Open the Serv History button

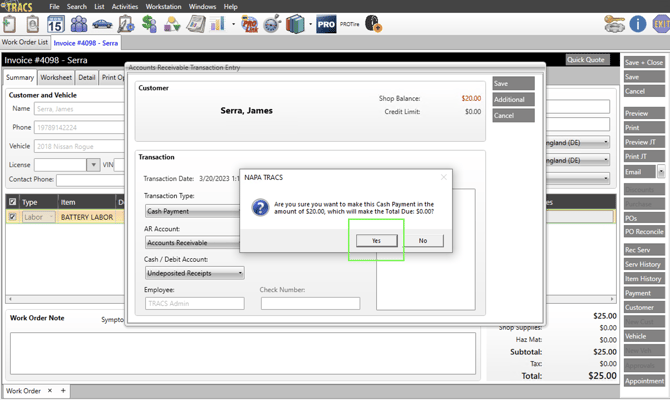coord(644,264)
